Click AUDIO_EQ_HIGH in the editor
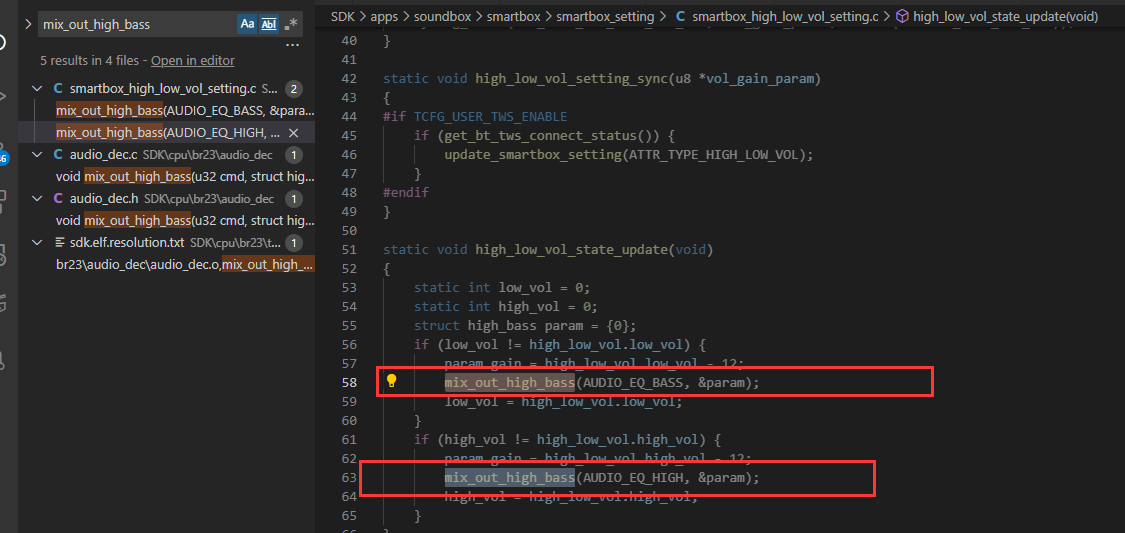1125x533 pixels. 634,478
